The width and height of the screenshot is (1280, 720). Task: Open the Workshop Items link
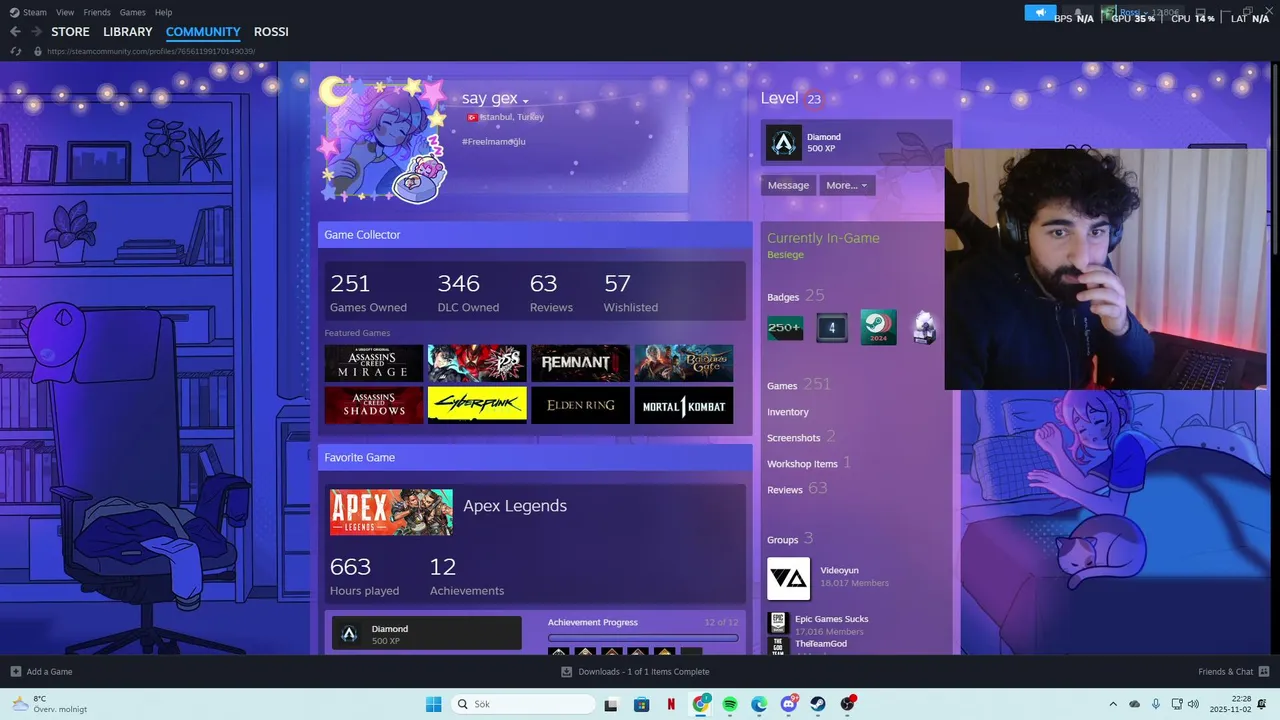coord(802,464)
